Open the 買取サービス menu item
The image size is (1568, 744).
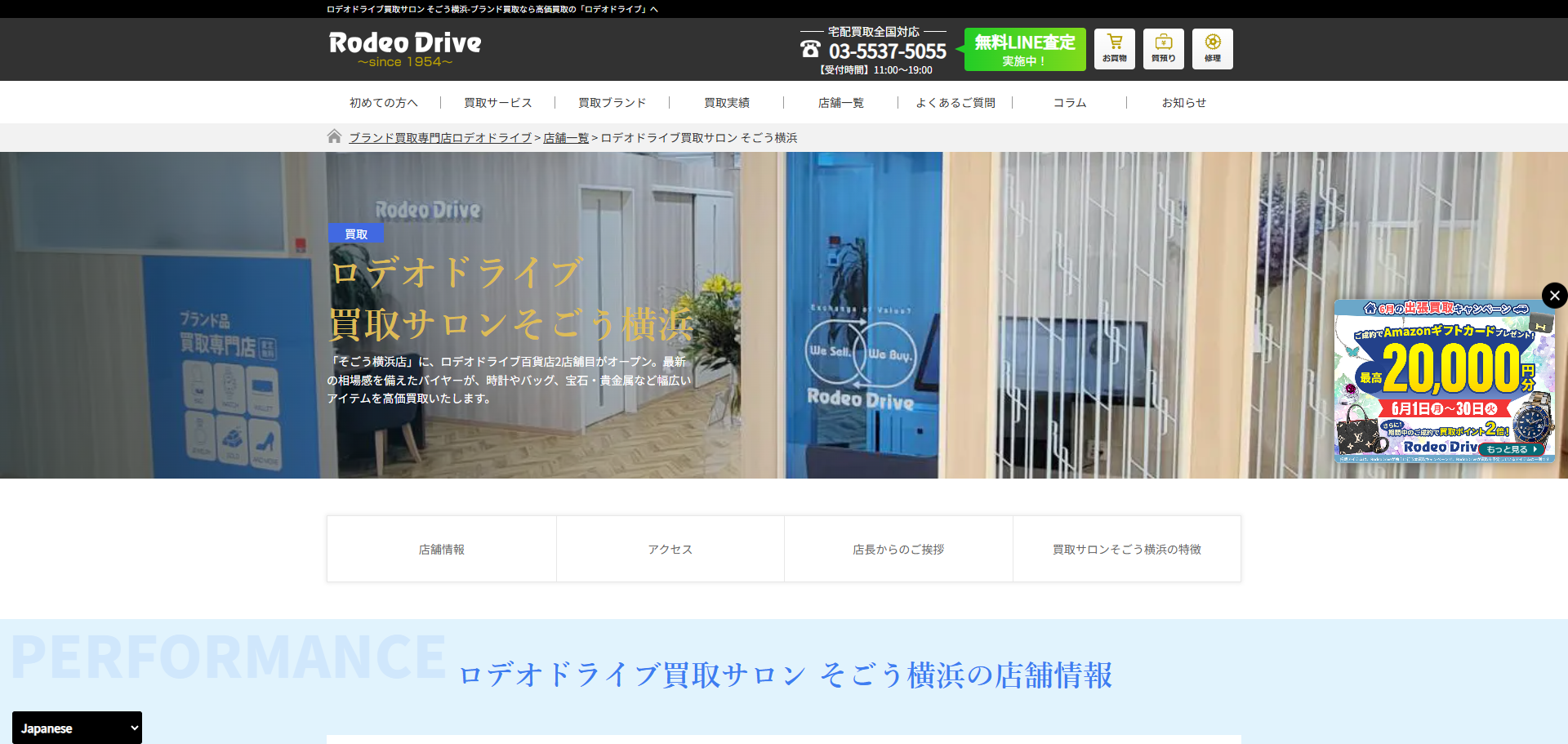pos(498,103)
